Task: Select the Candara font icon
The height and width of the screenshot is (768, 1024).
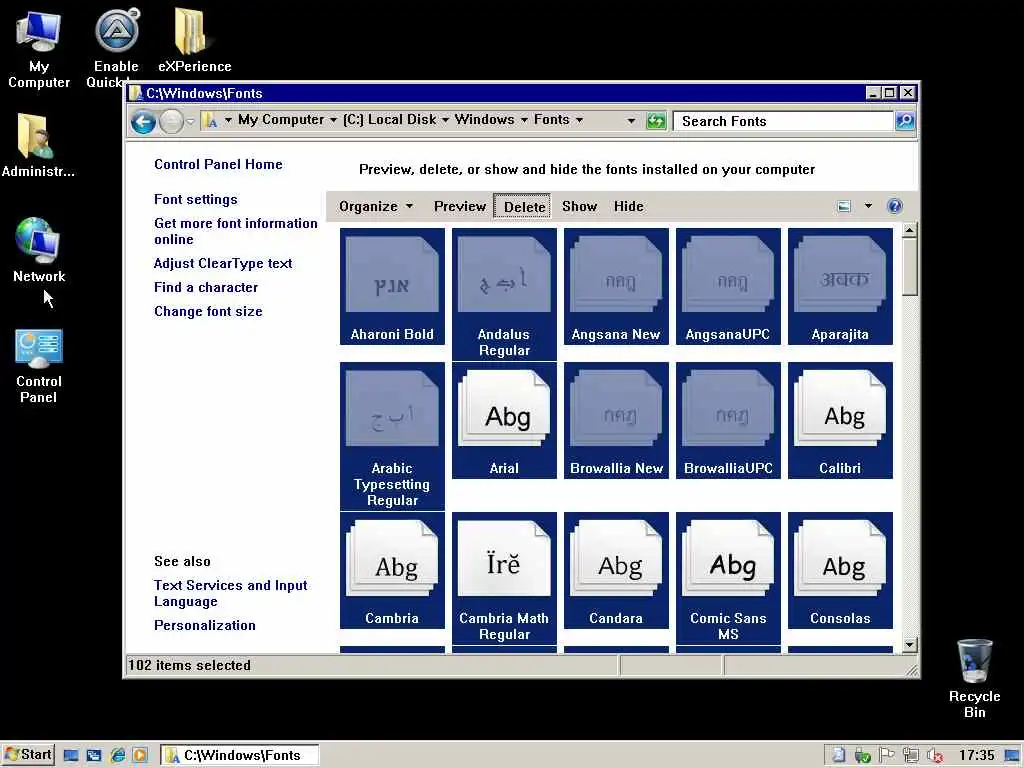Action: [616, 570]
